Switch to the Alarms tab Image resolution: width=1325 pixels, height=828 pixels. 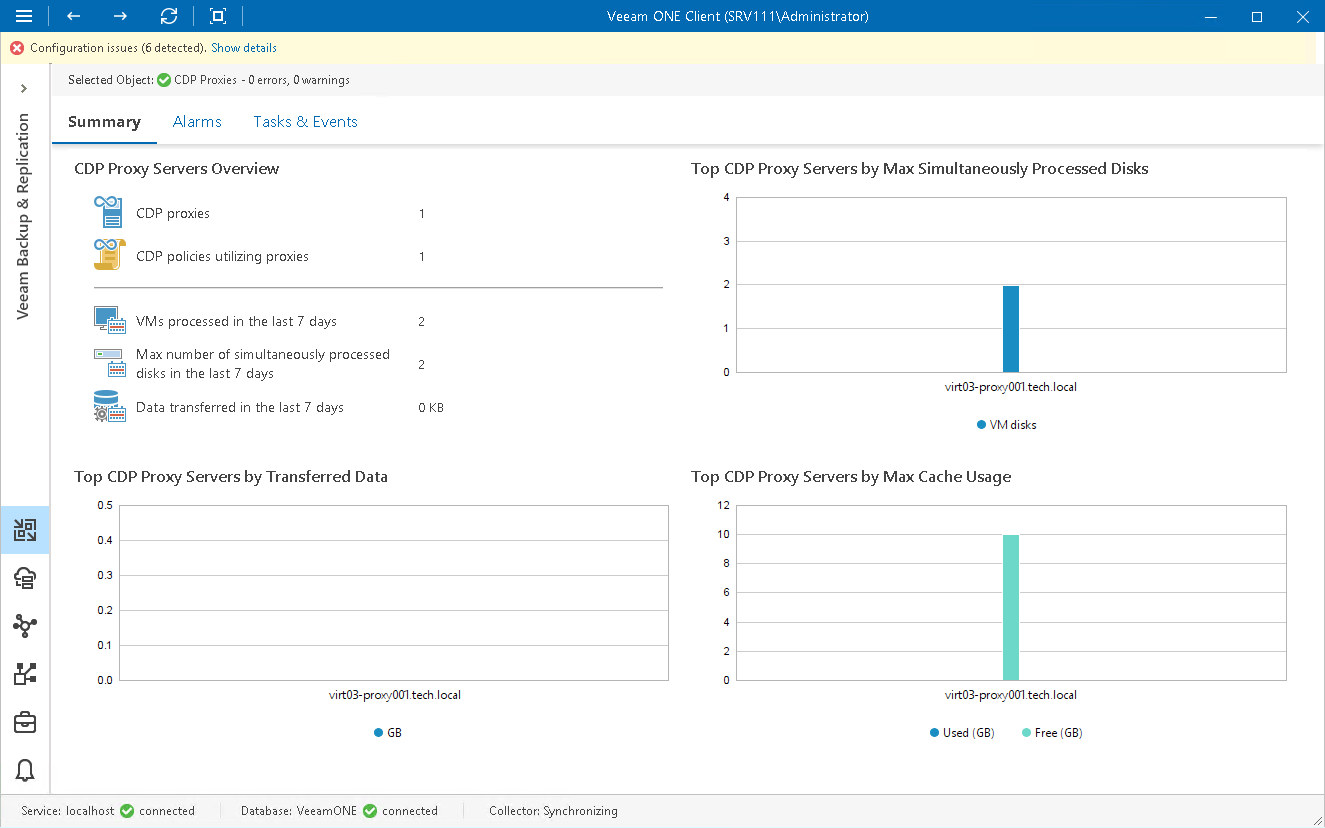tap(197, 122)
